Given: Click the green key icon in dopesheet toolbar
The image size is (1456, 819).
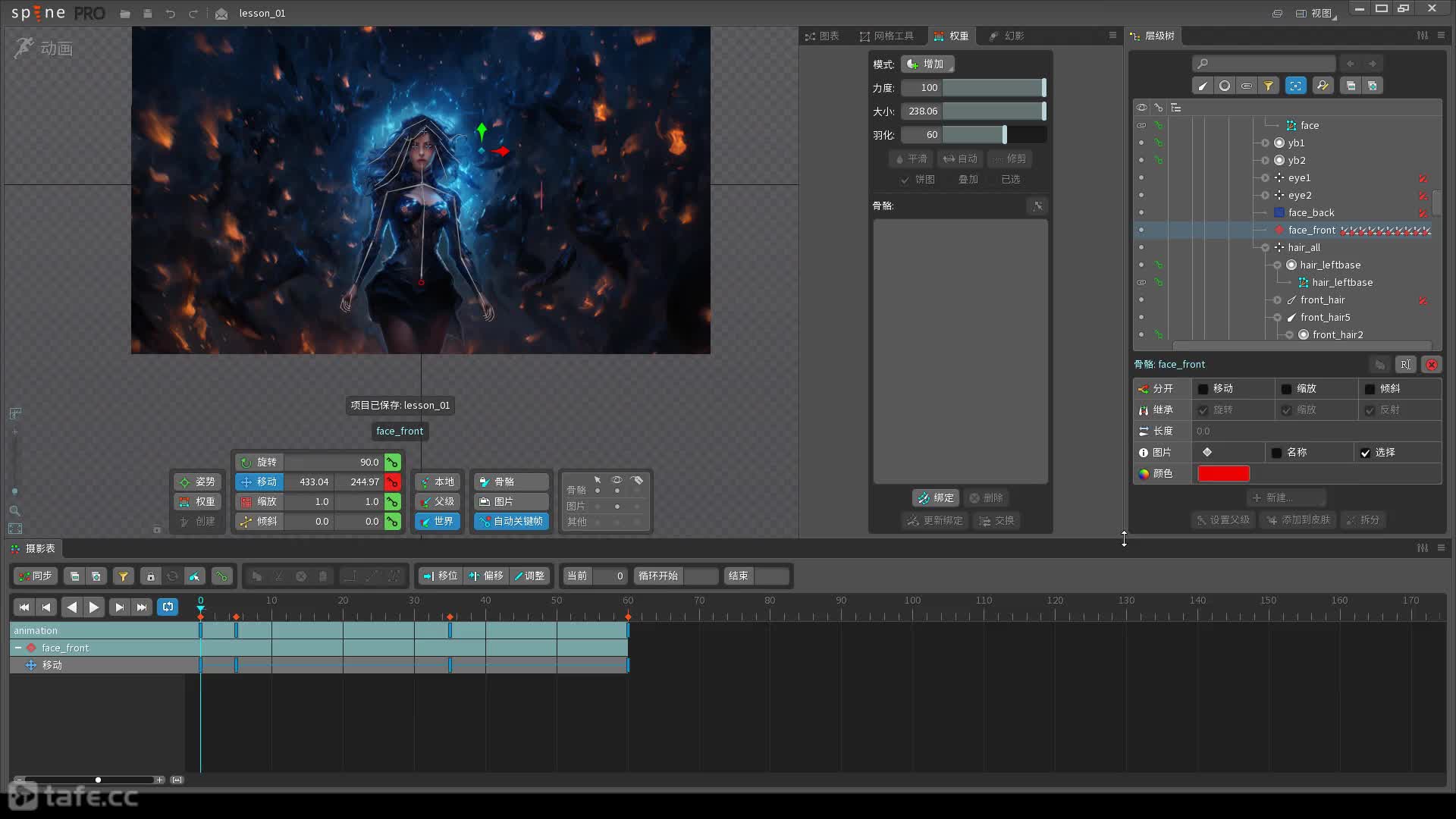Looking at the screenshot, I should click(221, 576).
